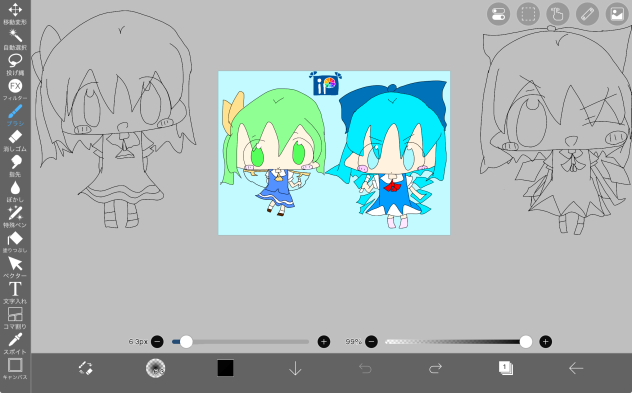Decrease brush thickness with minus button
Image resolution: width=632 pixels, height=393 pixels.
(x=157, y=342)
